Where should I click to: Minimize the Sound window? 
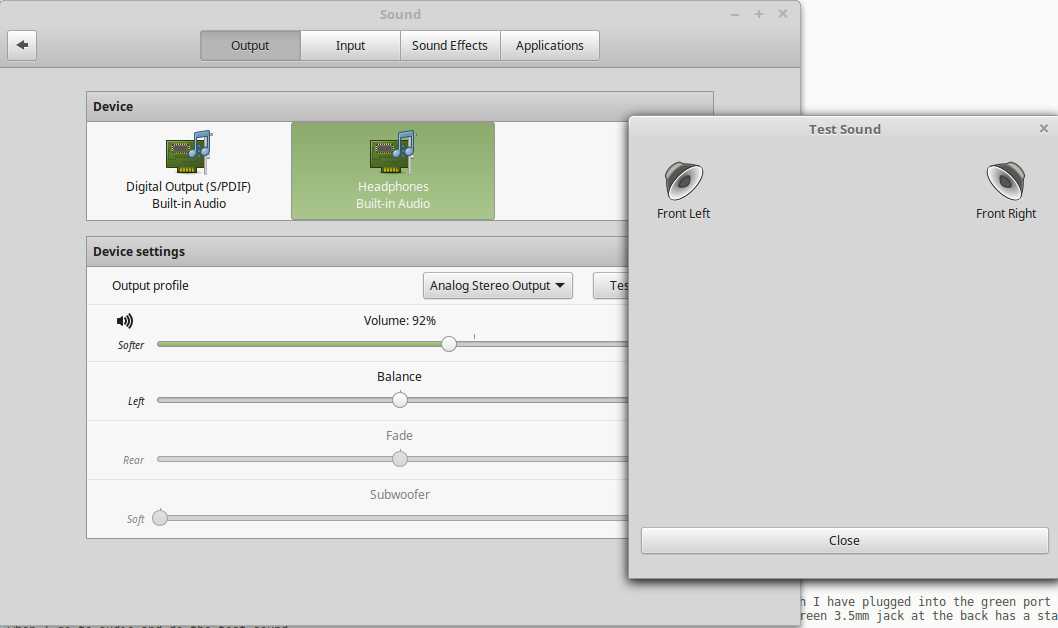[x=735, y=14]
